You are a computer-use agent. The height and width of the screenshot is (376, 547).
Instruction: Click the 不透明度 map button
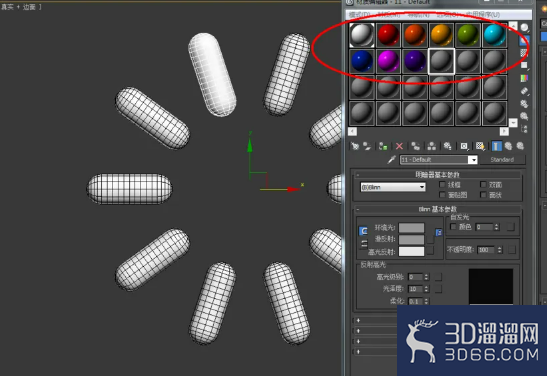(512, 250)
